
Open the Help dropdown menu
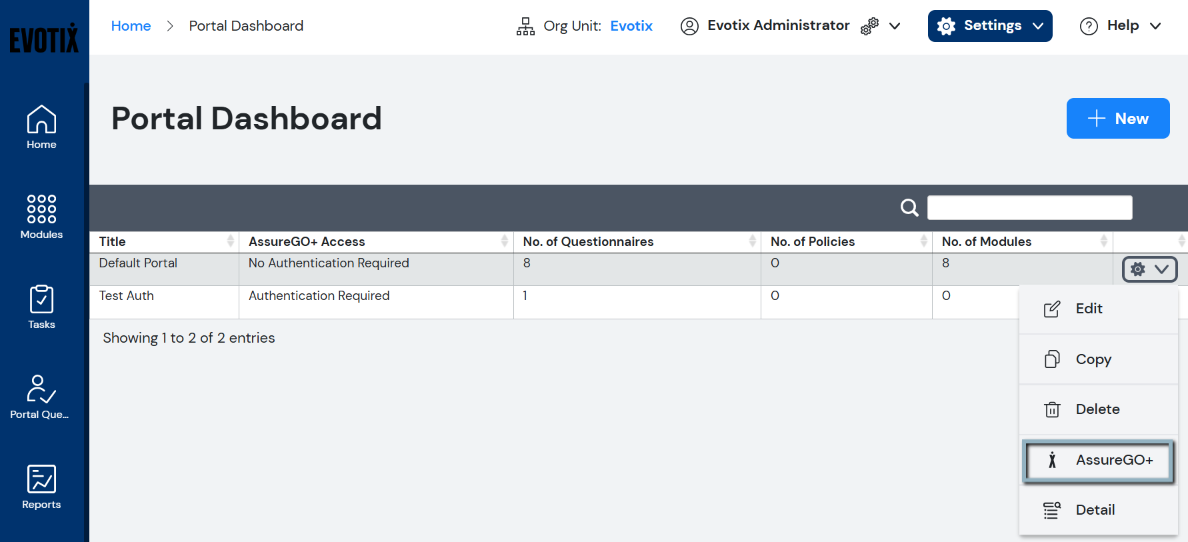coord(1120,26)
